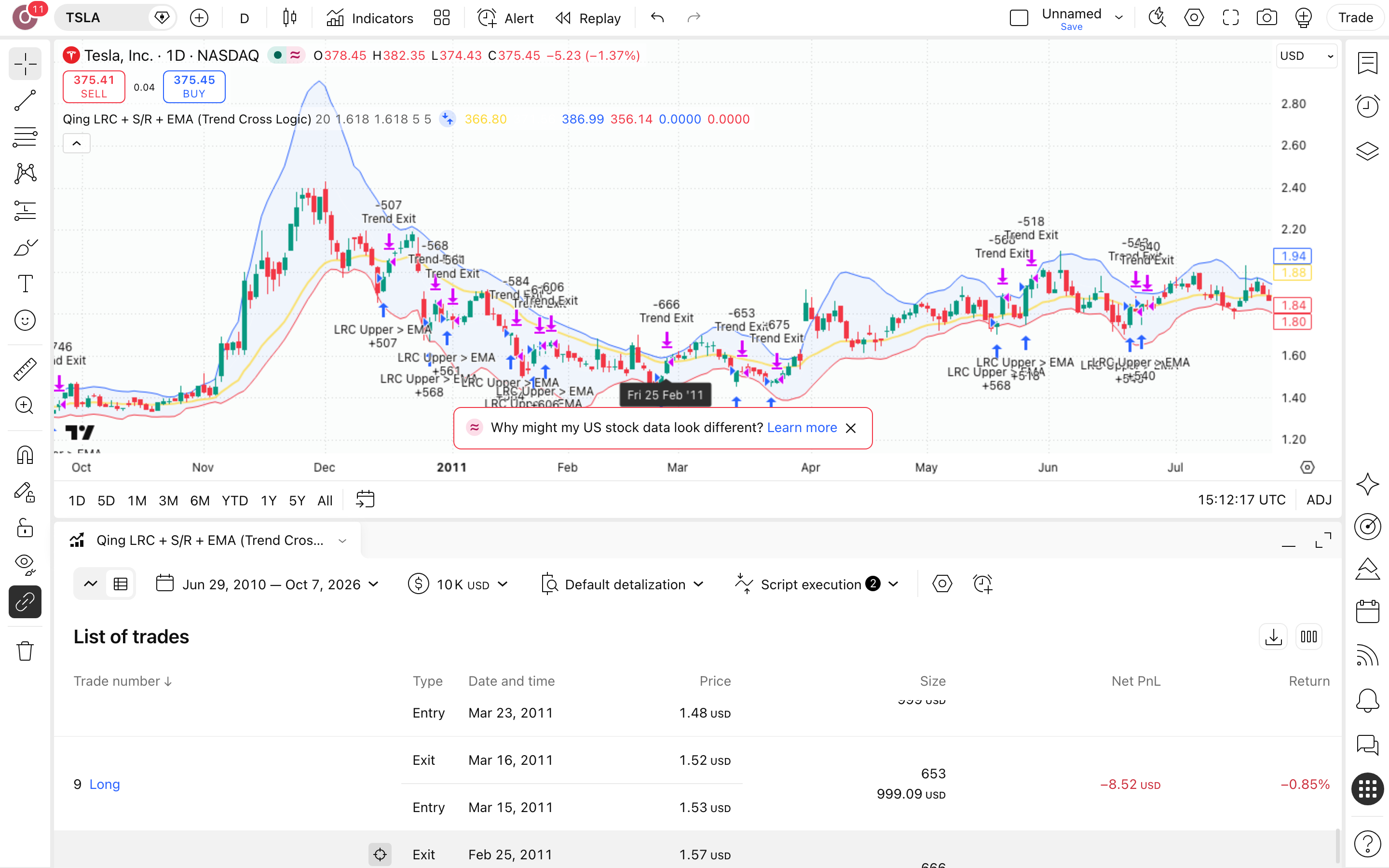Select the 3M time range
1389x868 pixels.
[x=168, y=501]
